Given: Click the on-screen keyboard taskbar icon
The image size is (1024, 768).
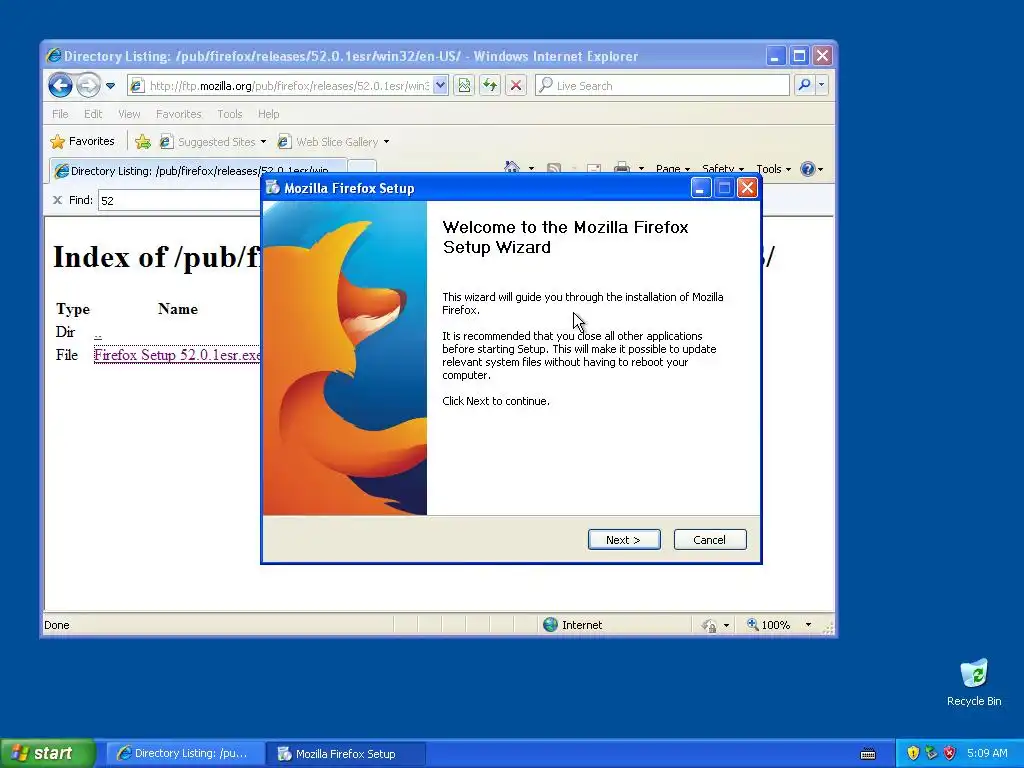Looking at the screenshot, I should tap(868, 754).
